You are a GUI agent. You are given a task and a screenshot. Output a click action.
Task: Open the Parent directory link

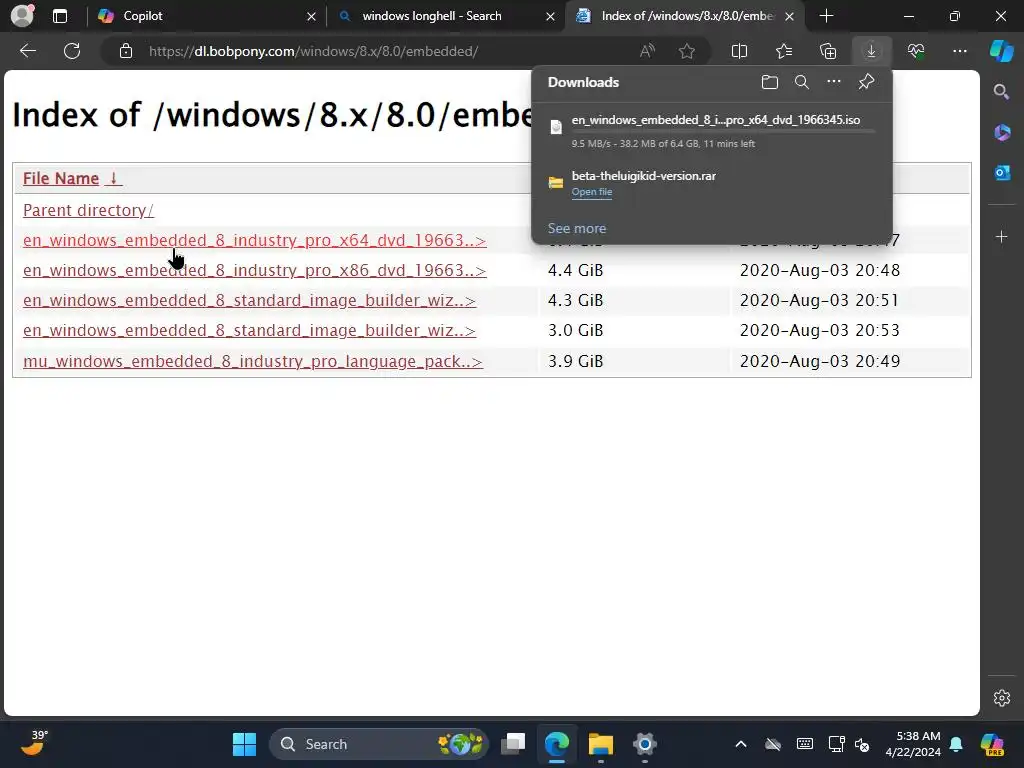click(x=88, y=210)
